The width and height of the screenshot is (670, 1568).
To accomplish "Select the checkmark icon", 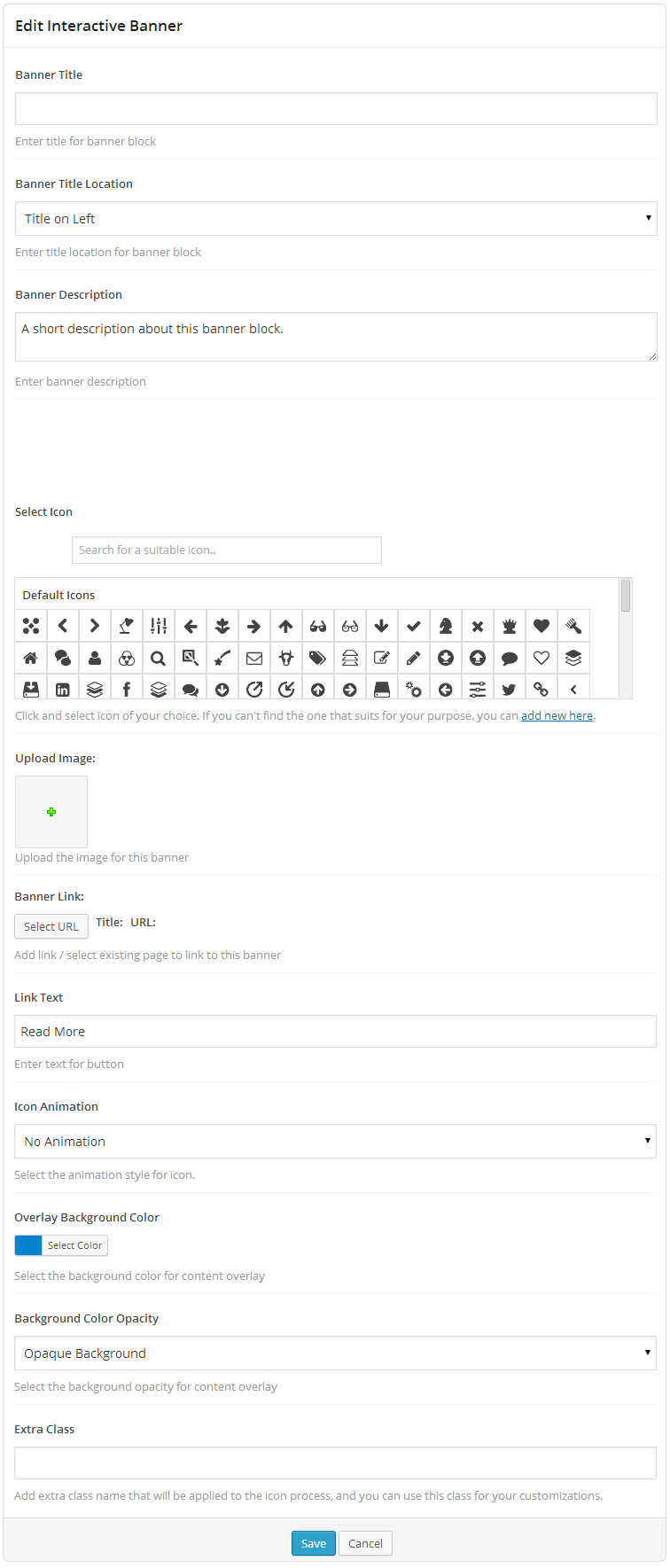I will pyautogui.click(x=414, y=626).
